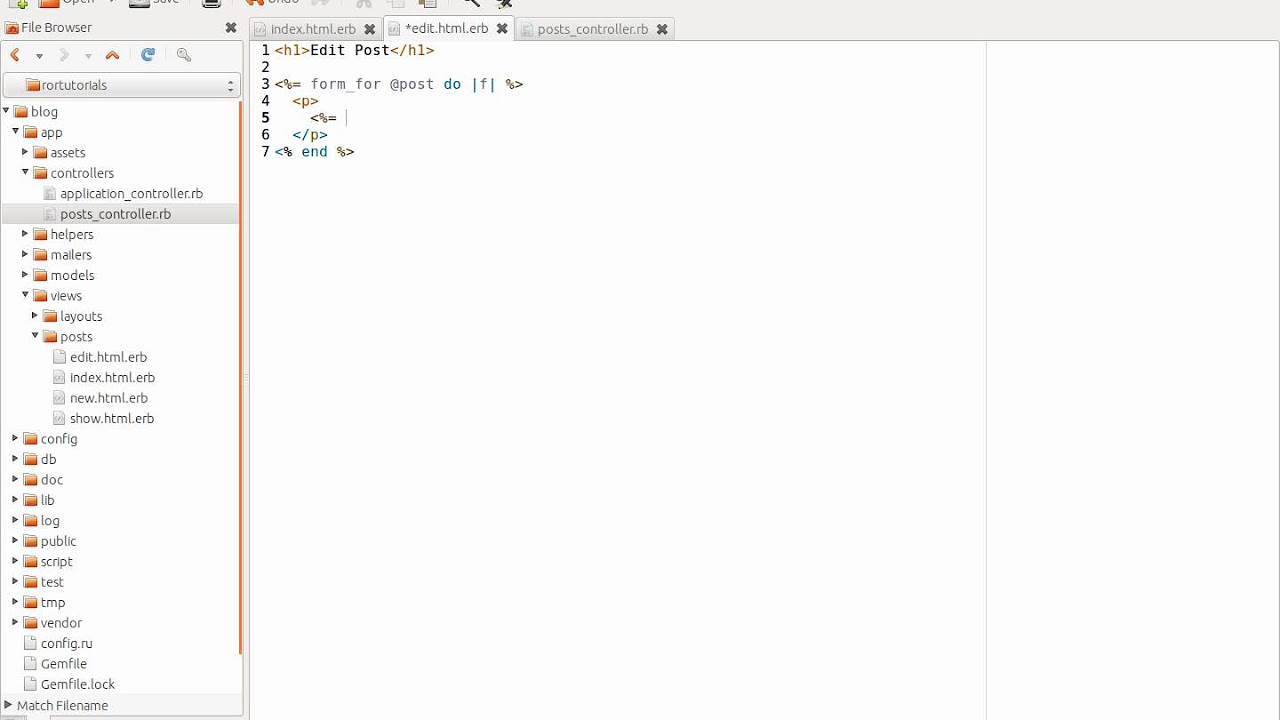Screen dimensions: 1280x720
Task: Click the 'Edit Post' heading code line
Action: click(x=354, y=50)
